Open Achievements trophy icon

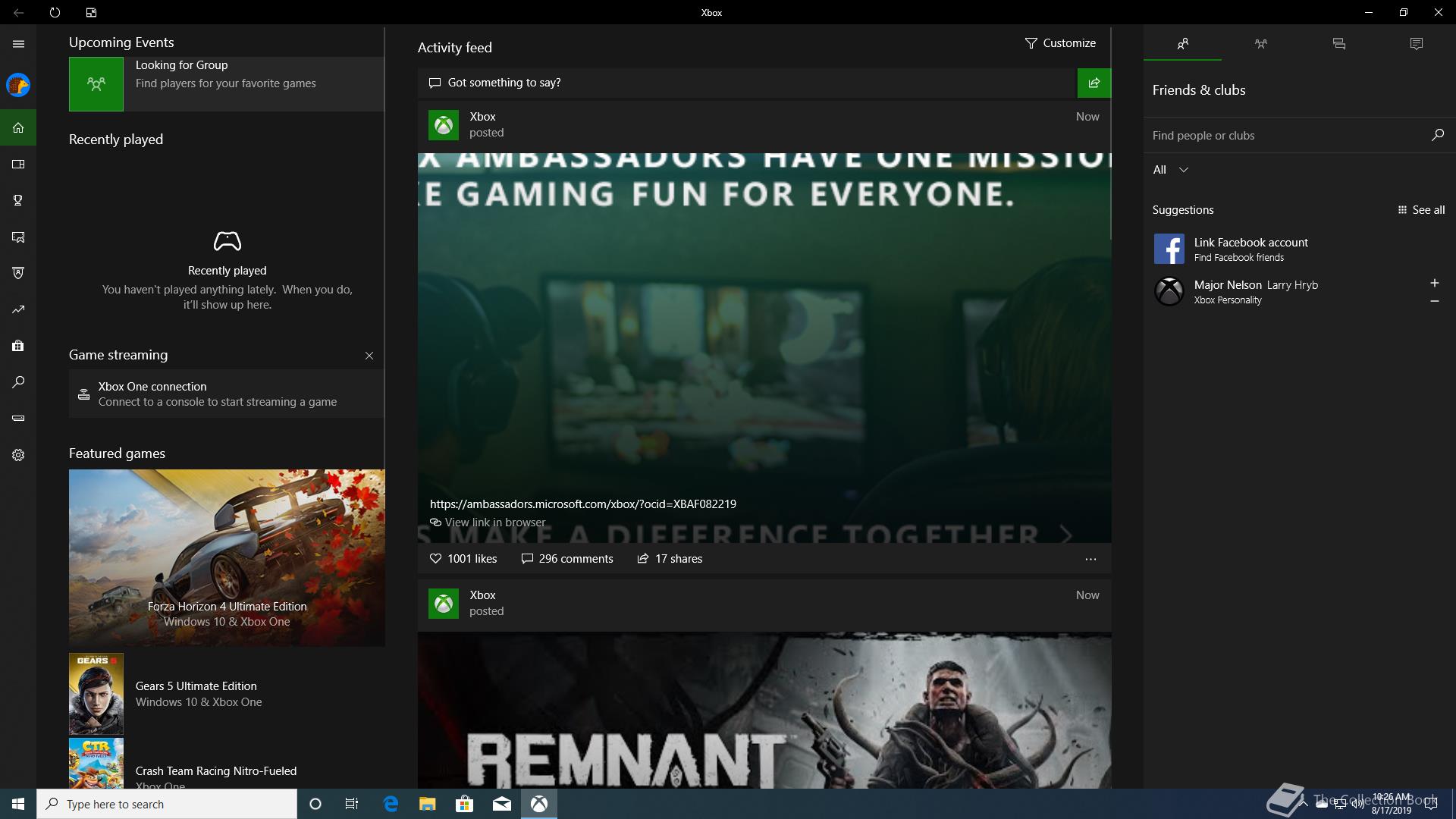point(18,200)
